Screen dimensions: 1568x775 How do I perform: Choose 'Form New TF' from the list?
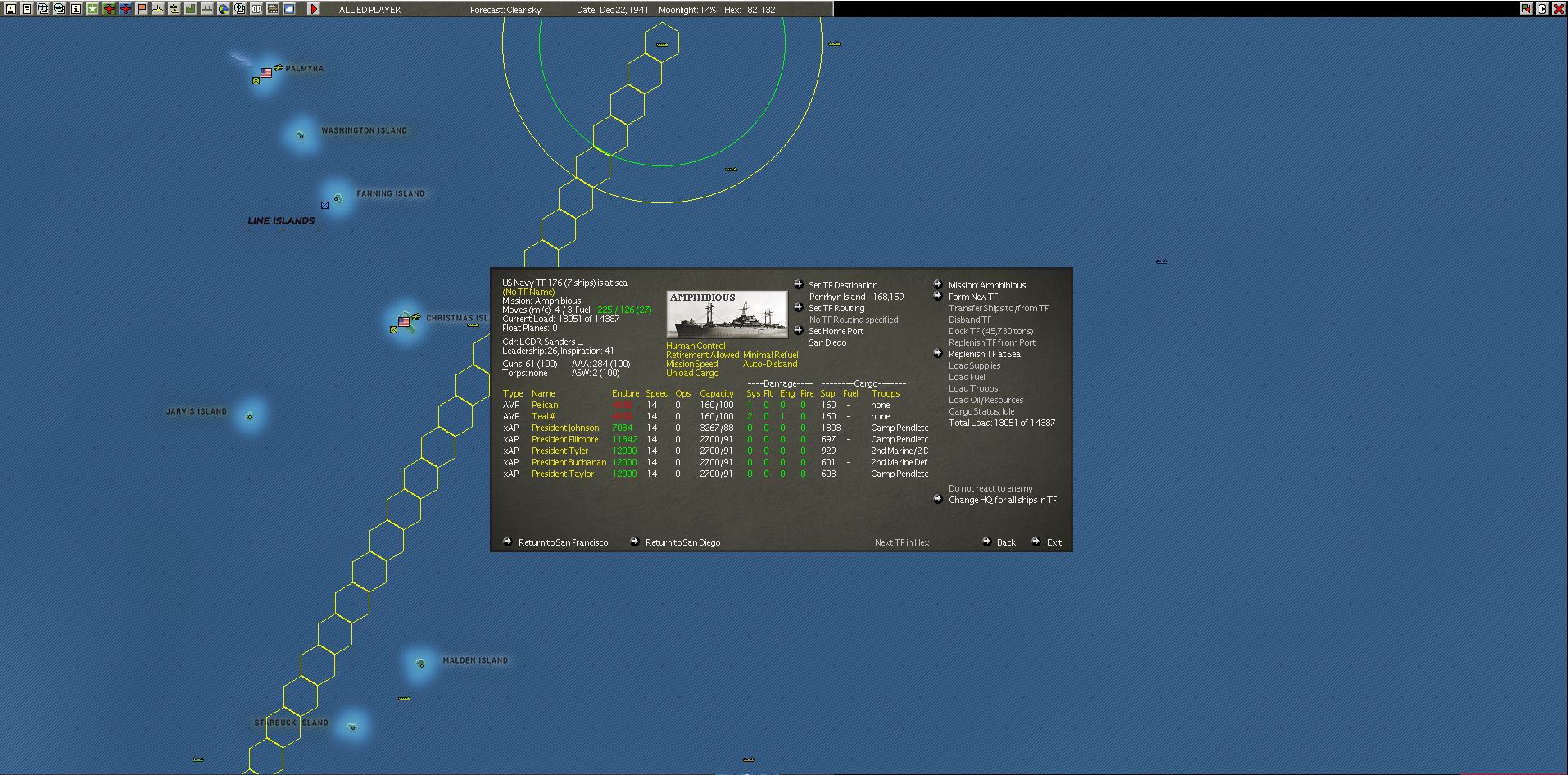pyautogui.click(x=973, y=297)
